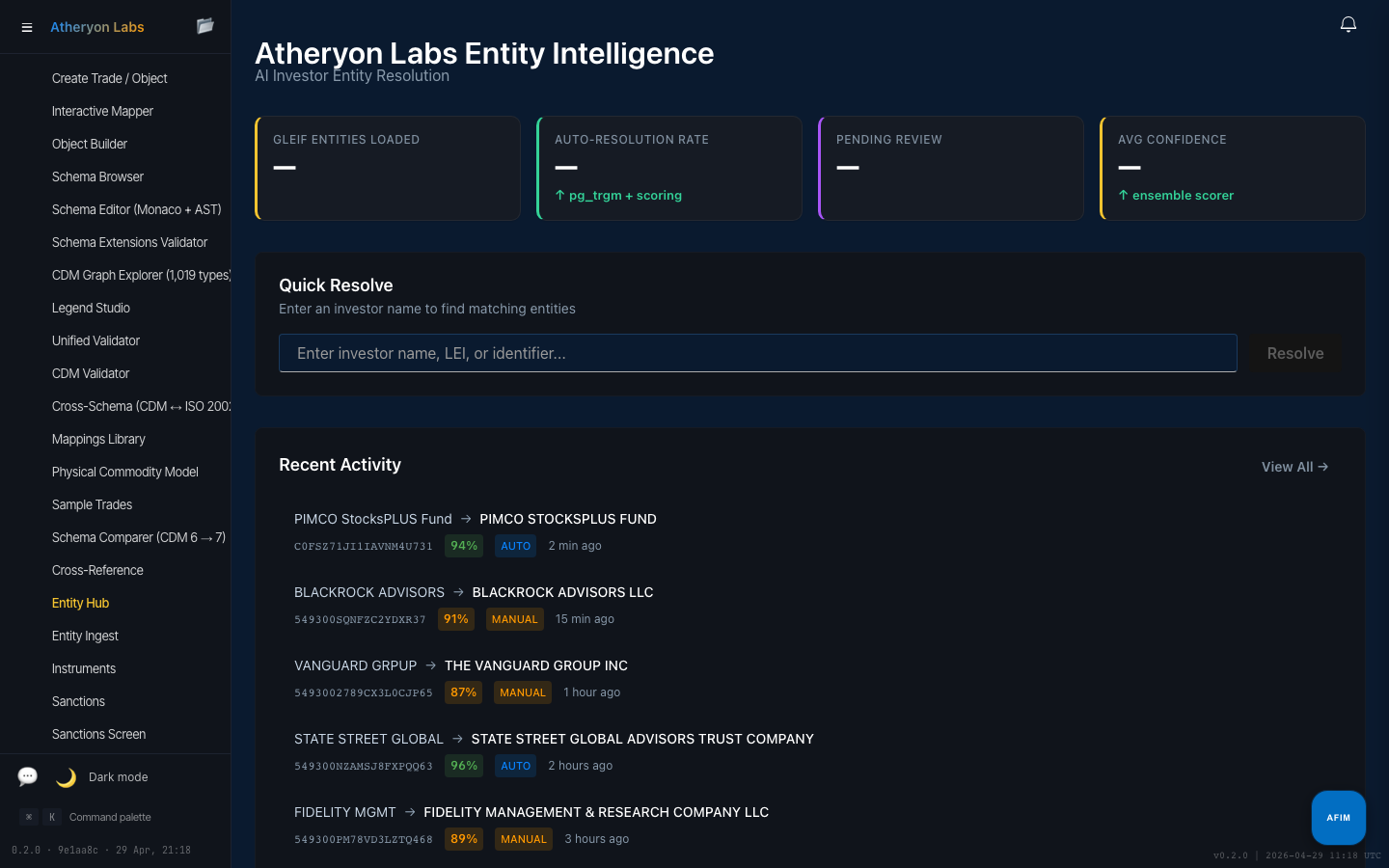Click the Auto-Resolution Rate card
This screenshot has width=1389, height=868.
tap(669, 169)
